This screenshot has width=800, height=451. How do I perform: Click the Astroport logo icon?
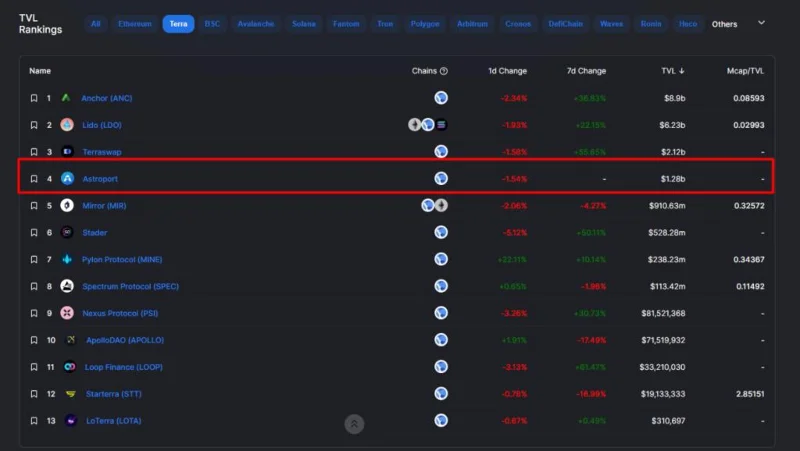[67, 178]
